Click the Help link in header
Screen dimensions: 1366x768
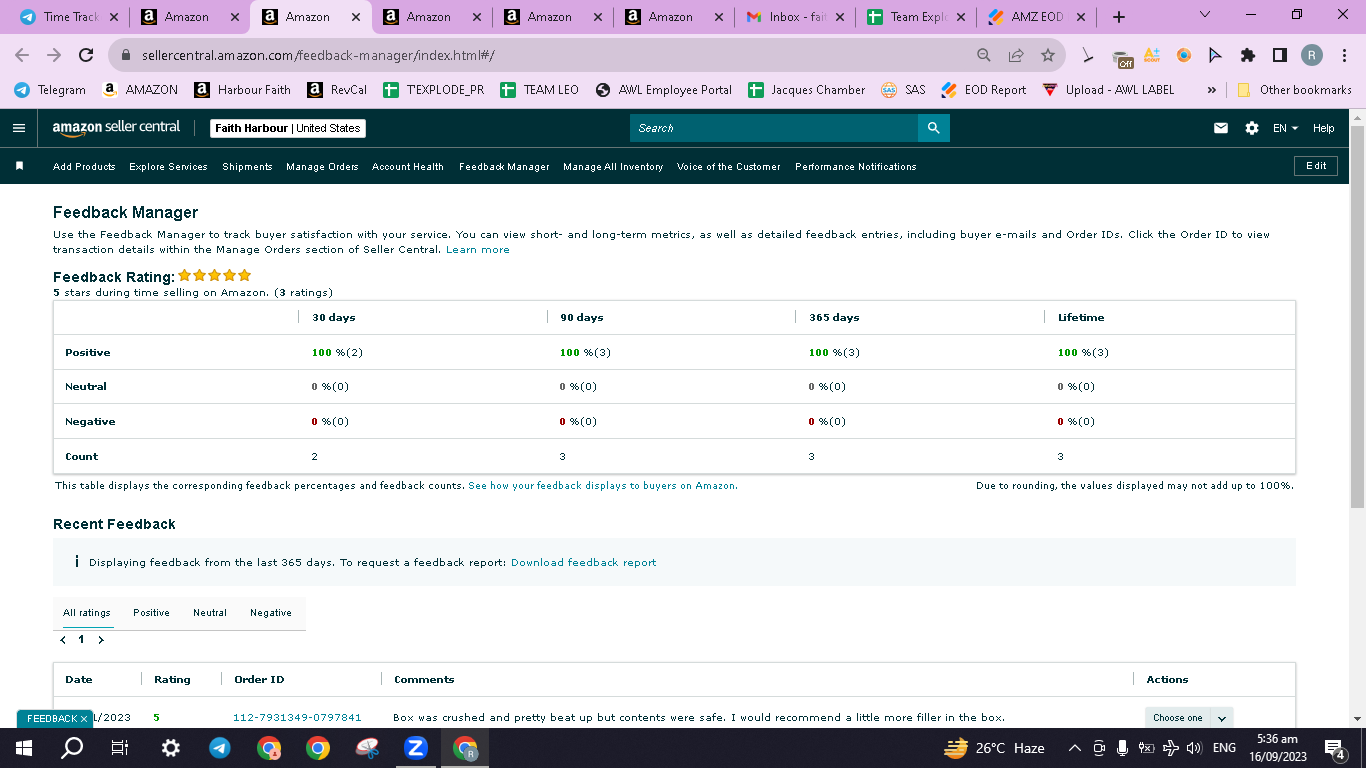click(x=1323, y=128)
